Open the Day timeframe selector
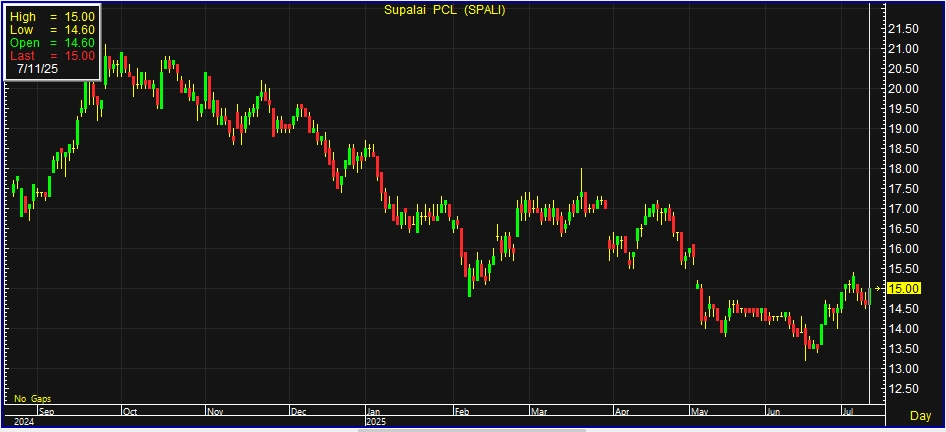946x432 pixels. pos(920,416)
